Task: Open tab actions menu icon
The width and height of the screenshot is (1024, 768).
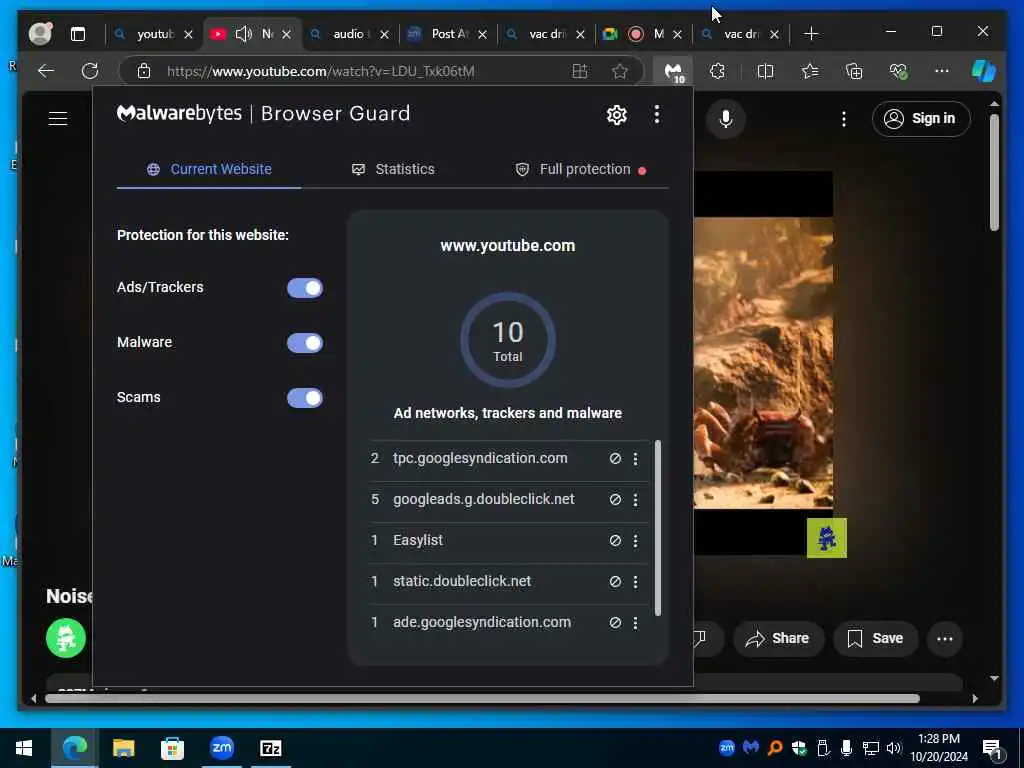Action: 78,34
